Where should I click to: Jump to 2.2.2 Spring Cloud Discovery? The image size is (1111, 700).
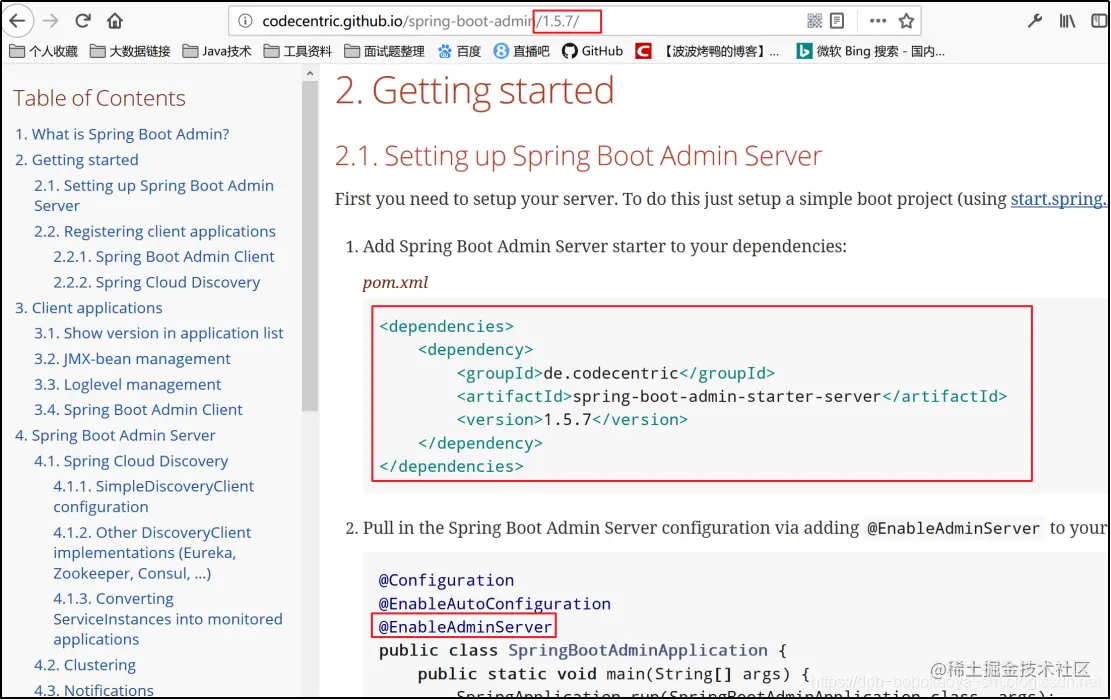click(x=157, y=282)
